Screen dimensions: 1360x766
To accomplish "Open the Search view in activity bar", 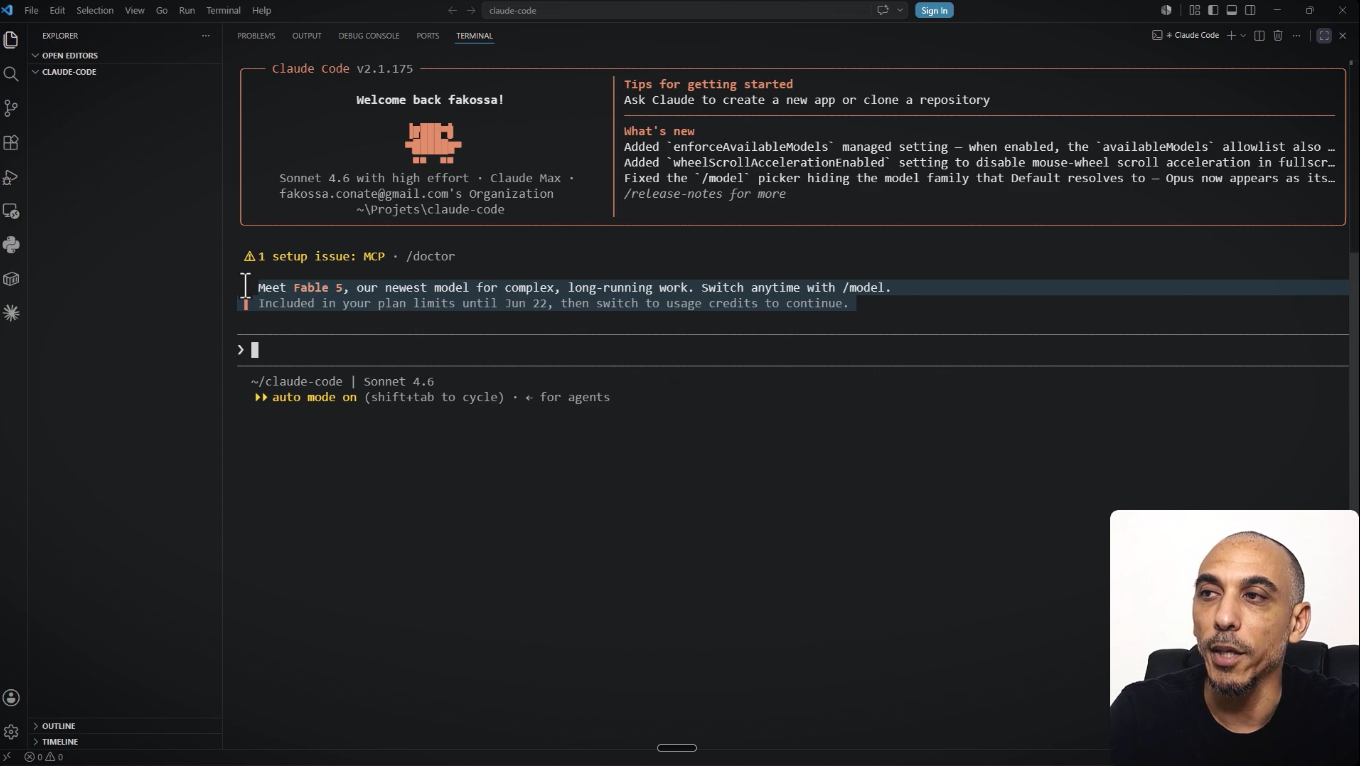I will [x=11, y=74].
